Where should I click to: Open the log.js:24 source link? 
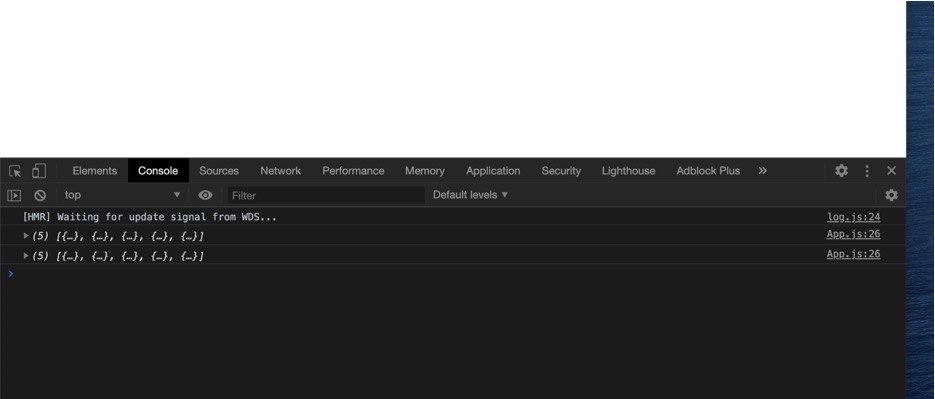pos(853,217)
